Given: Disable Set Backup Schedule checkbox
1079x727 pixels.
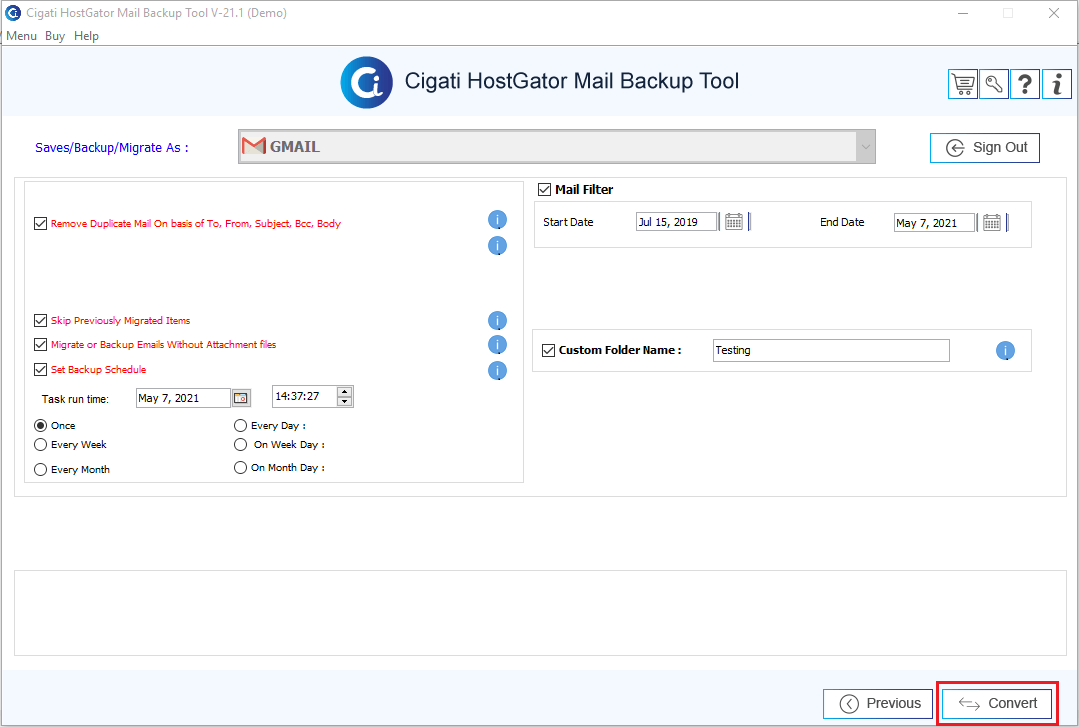Looking at the screenshot, I should coord(41,370).
